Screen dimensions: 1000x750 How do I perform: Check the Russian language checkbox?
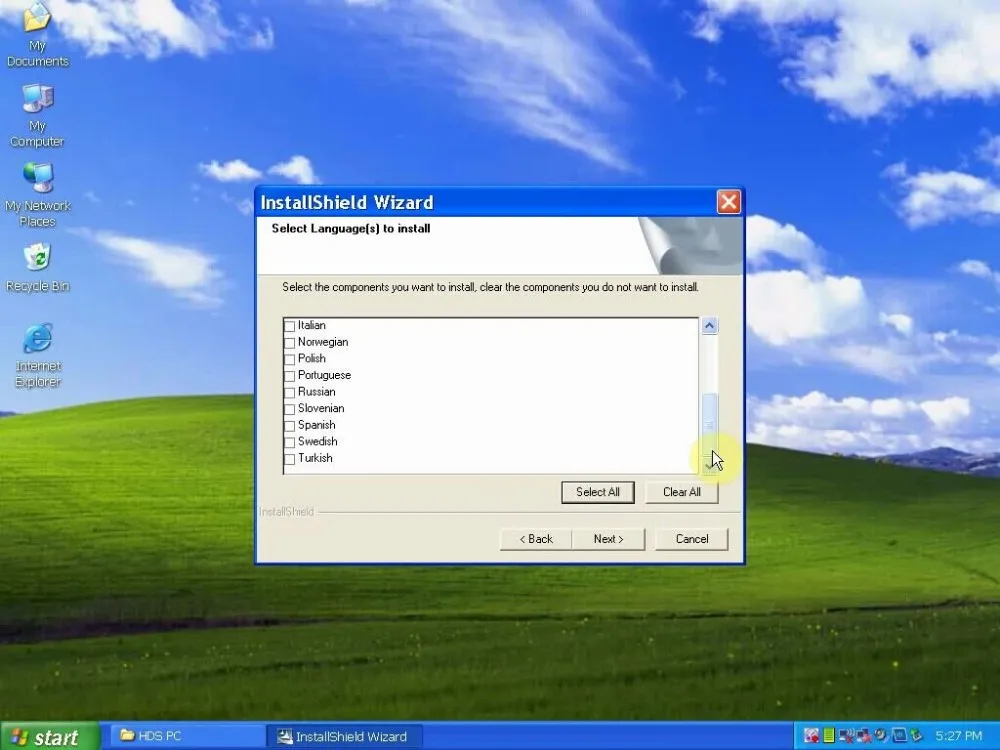(x=290, y=392)
